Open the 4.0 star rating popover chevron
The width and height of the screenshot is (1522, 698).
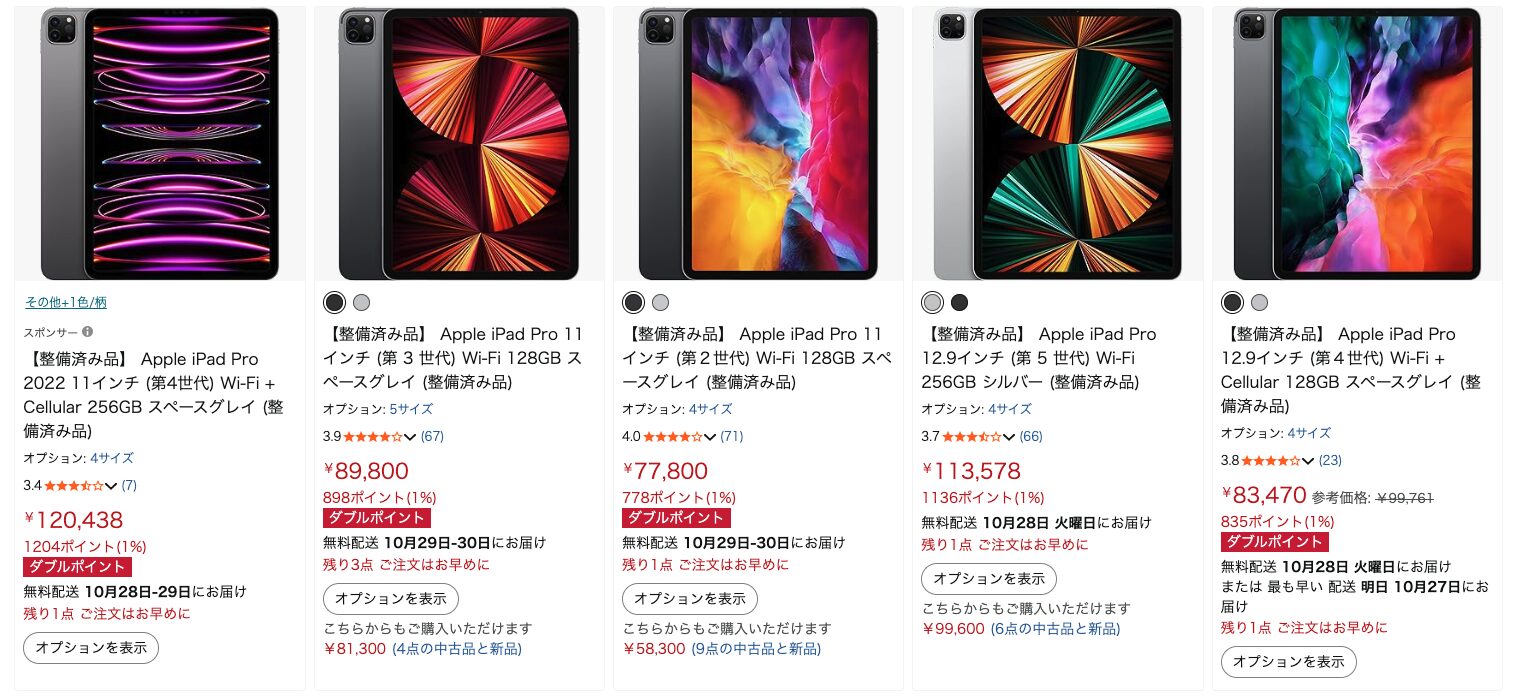710,437
